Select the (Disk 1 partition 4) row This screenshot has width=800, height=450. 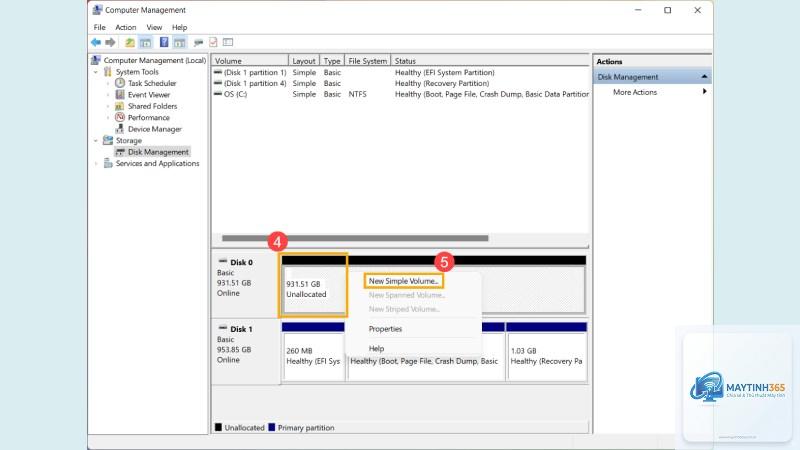coord(401,83)
